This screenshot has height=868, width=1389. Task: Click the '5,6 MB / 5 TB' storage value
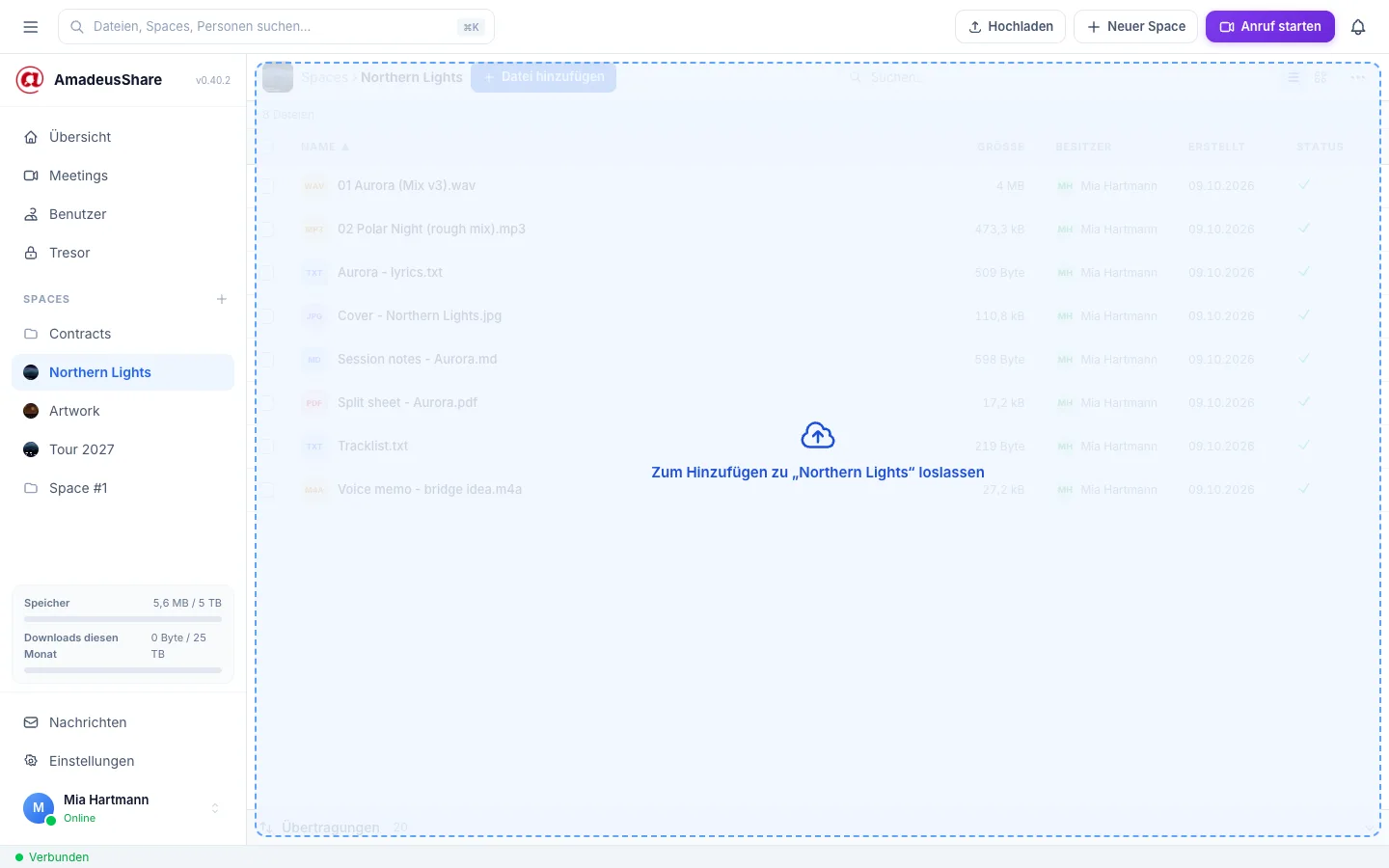tap(187, 603)
